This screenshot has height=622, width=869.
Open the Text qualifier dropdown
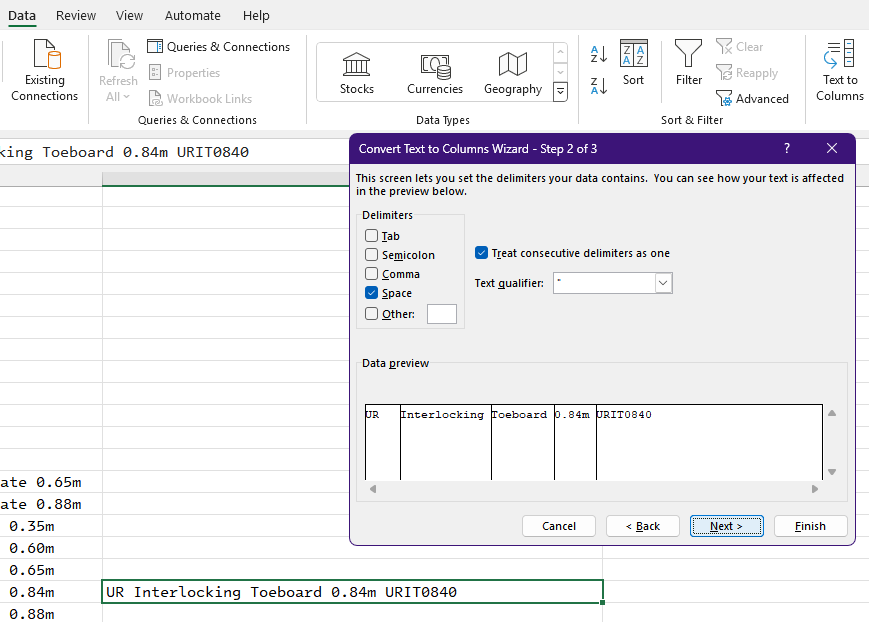coord(663,283)
